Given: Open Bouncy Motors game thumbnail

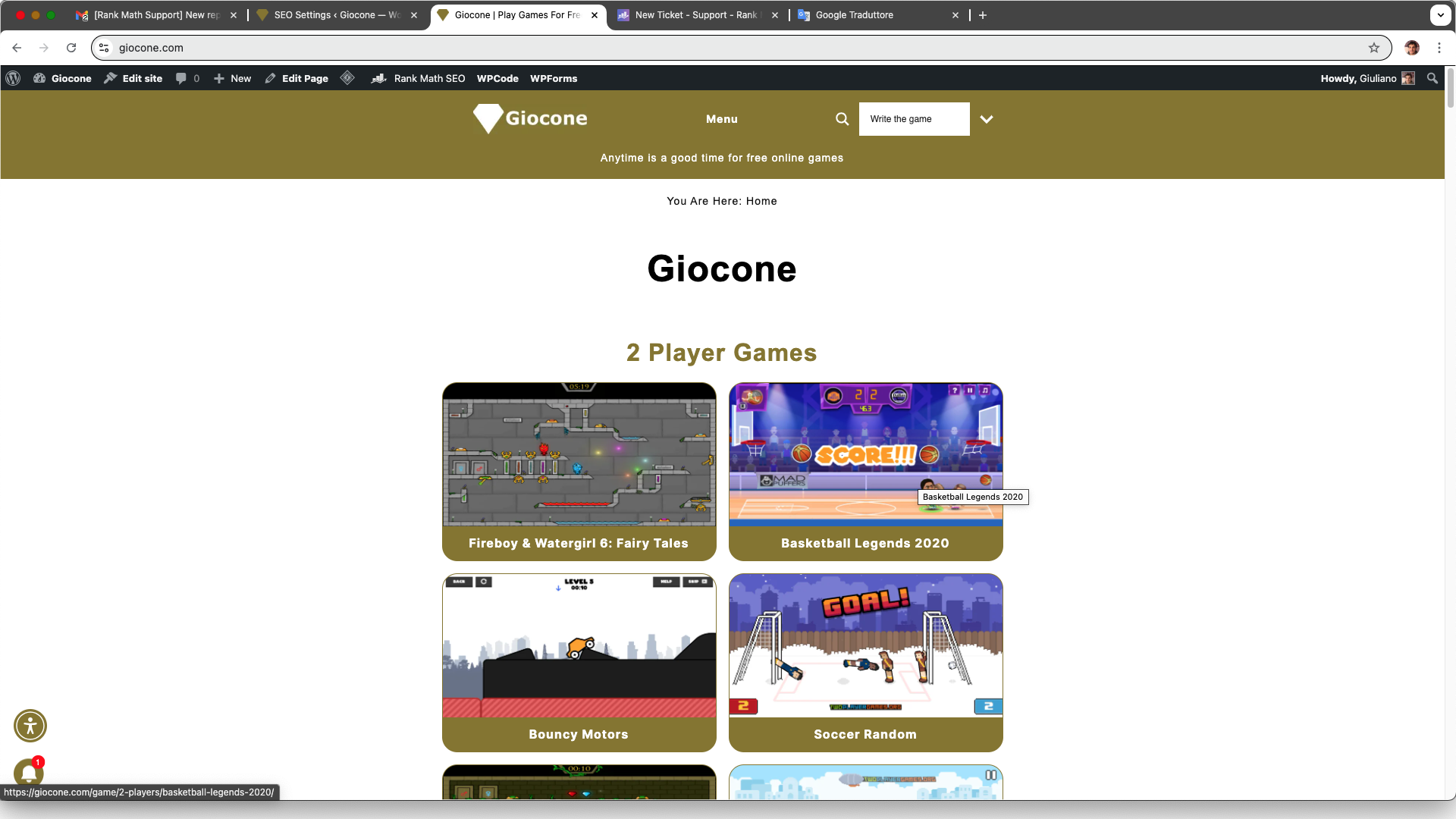Looking at the screenshot, I should tap(579, 645).
